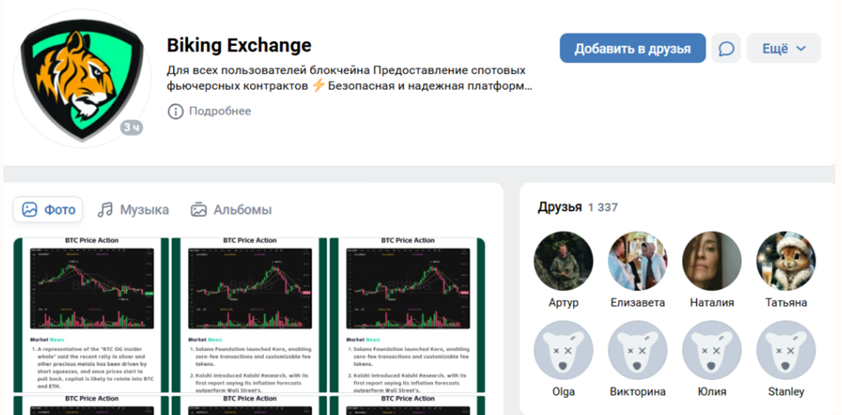Open Olga's deleted-profile dog avatar
The image size is (842, 415).
tap(564, 349)
